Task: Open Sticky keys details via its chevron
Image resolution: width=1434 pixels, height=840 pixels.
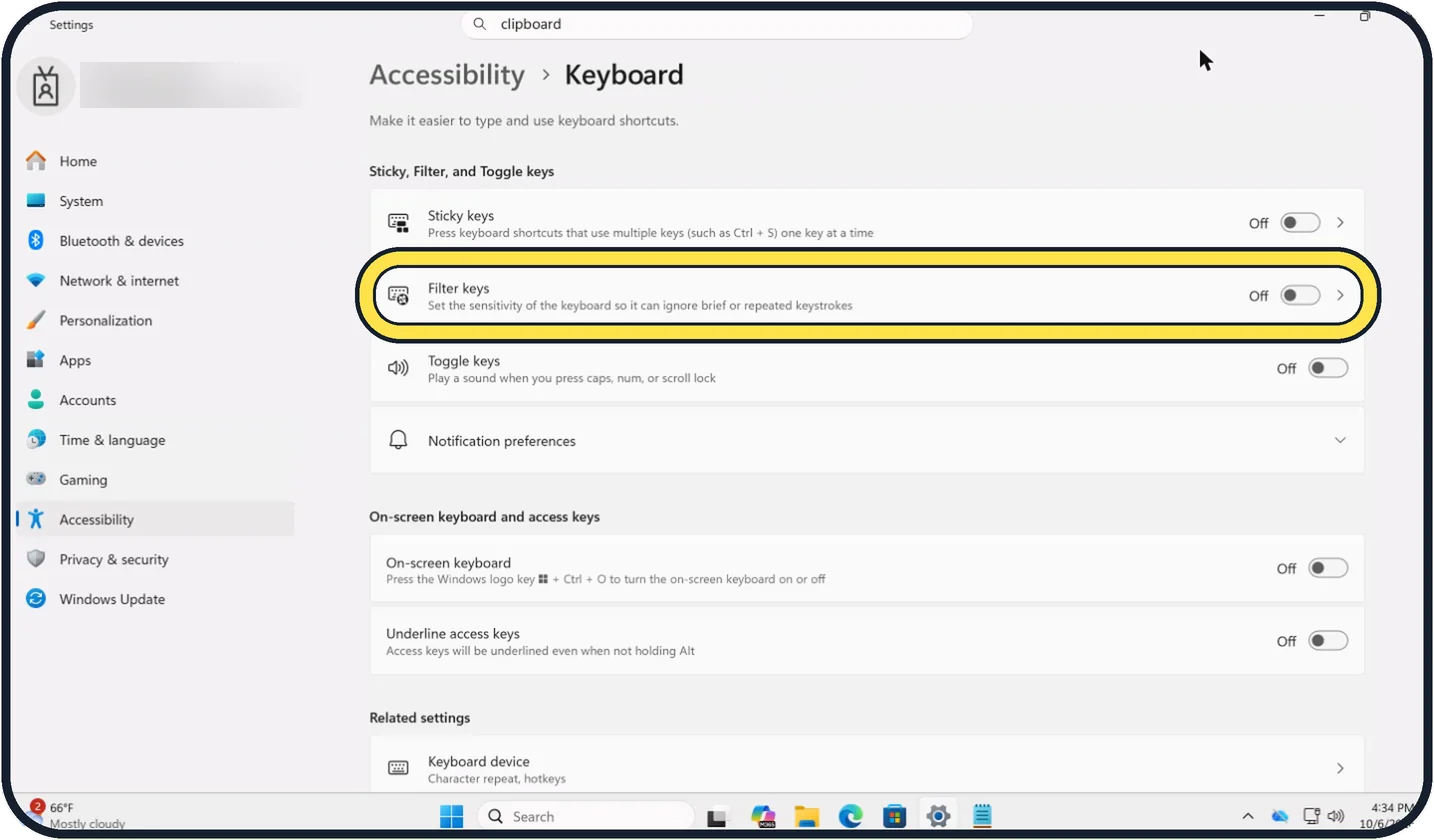Action: click(1341, 223)
